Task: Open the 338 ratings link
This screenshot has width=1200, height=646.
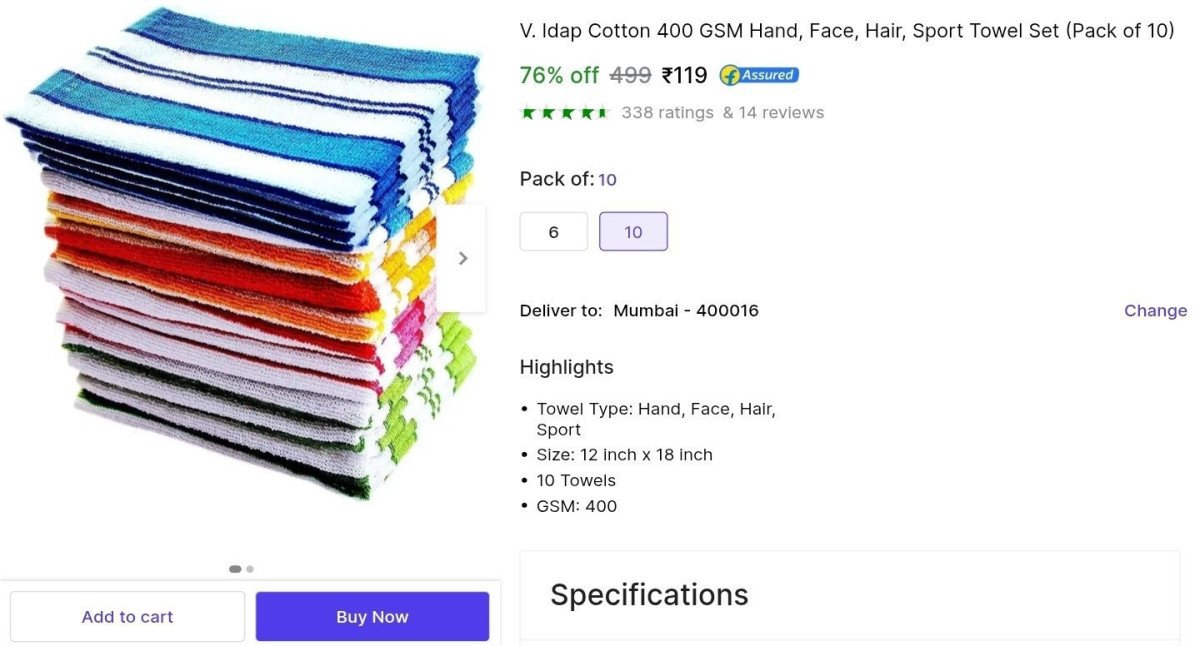Action: 667,112
